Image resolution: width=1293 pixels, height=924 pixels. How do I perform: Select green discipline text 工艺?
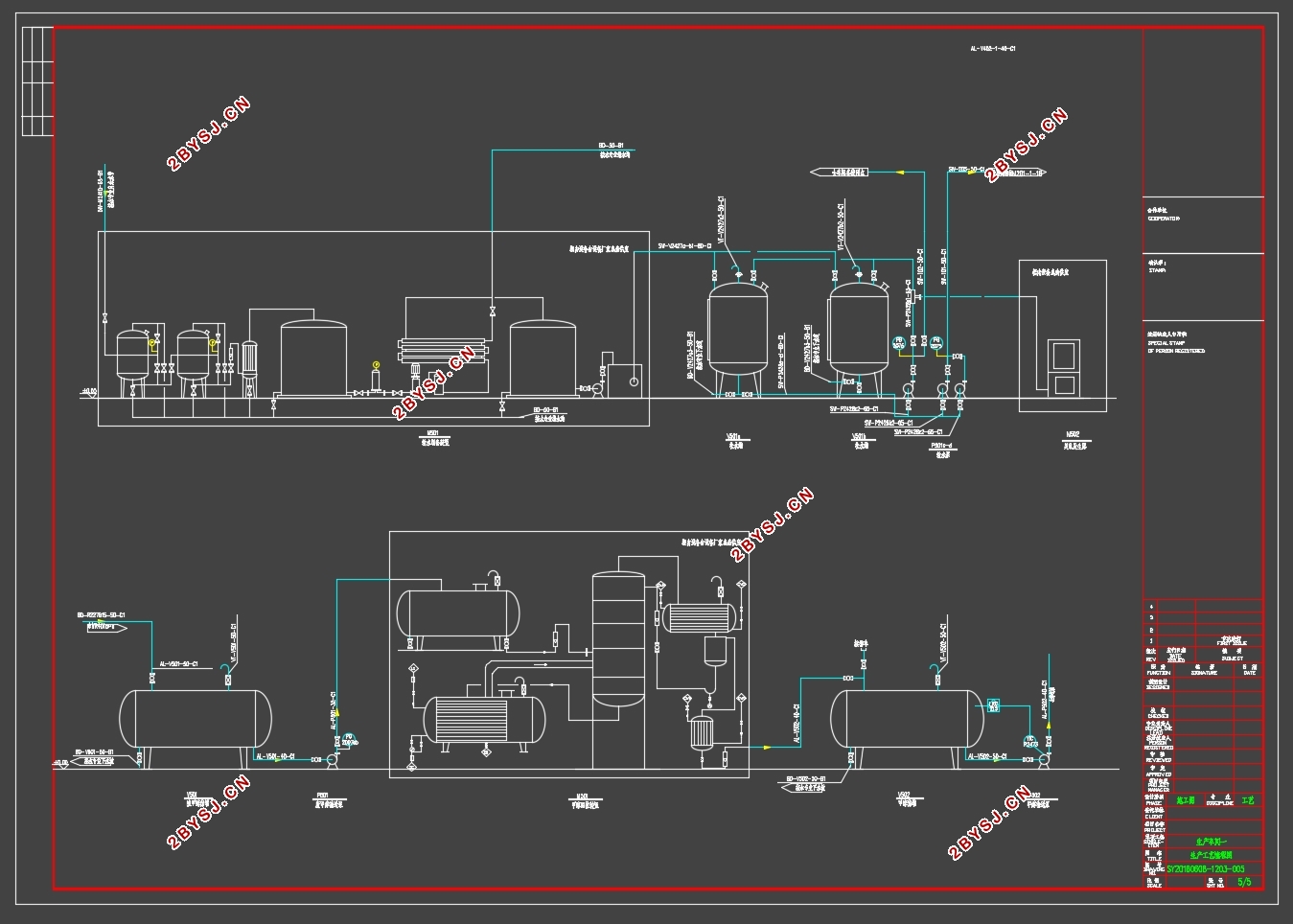(1247, 799)
